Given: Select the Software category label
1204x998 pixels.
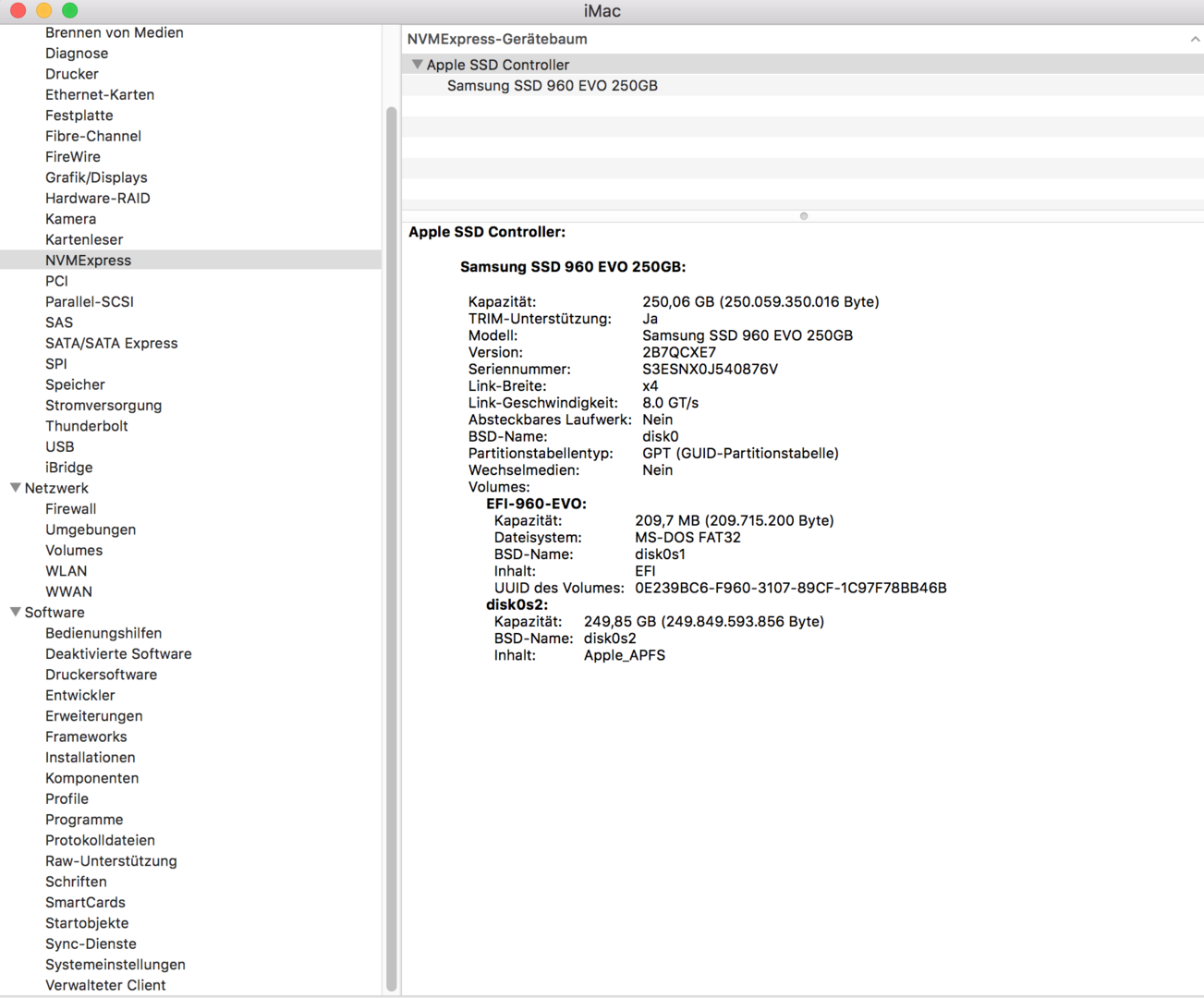Looking at the screenshot, I should [55, 613].
